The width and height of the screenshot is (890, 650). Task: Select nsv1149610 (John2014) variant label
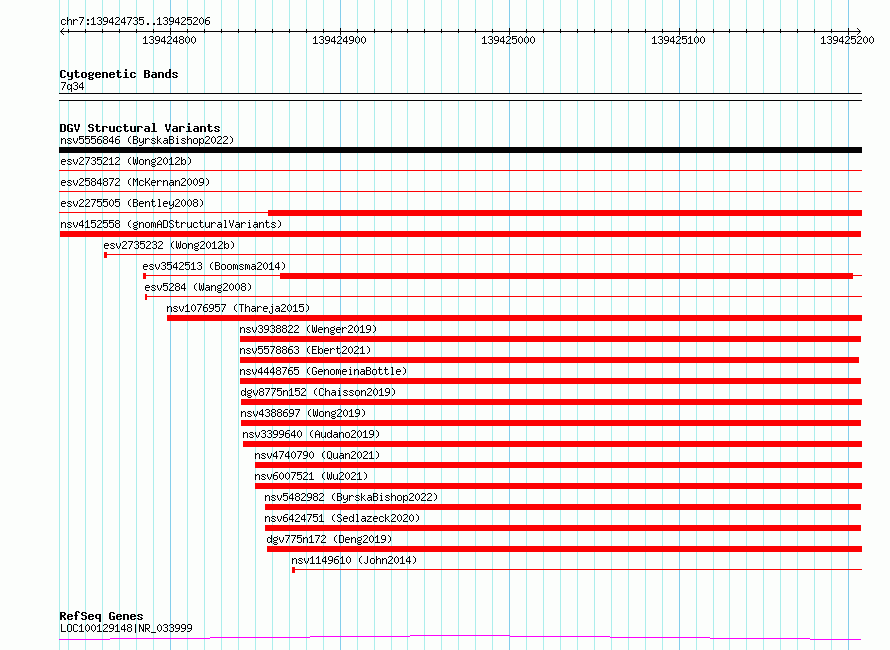click(x=354, y=560)
